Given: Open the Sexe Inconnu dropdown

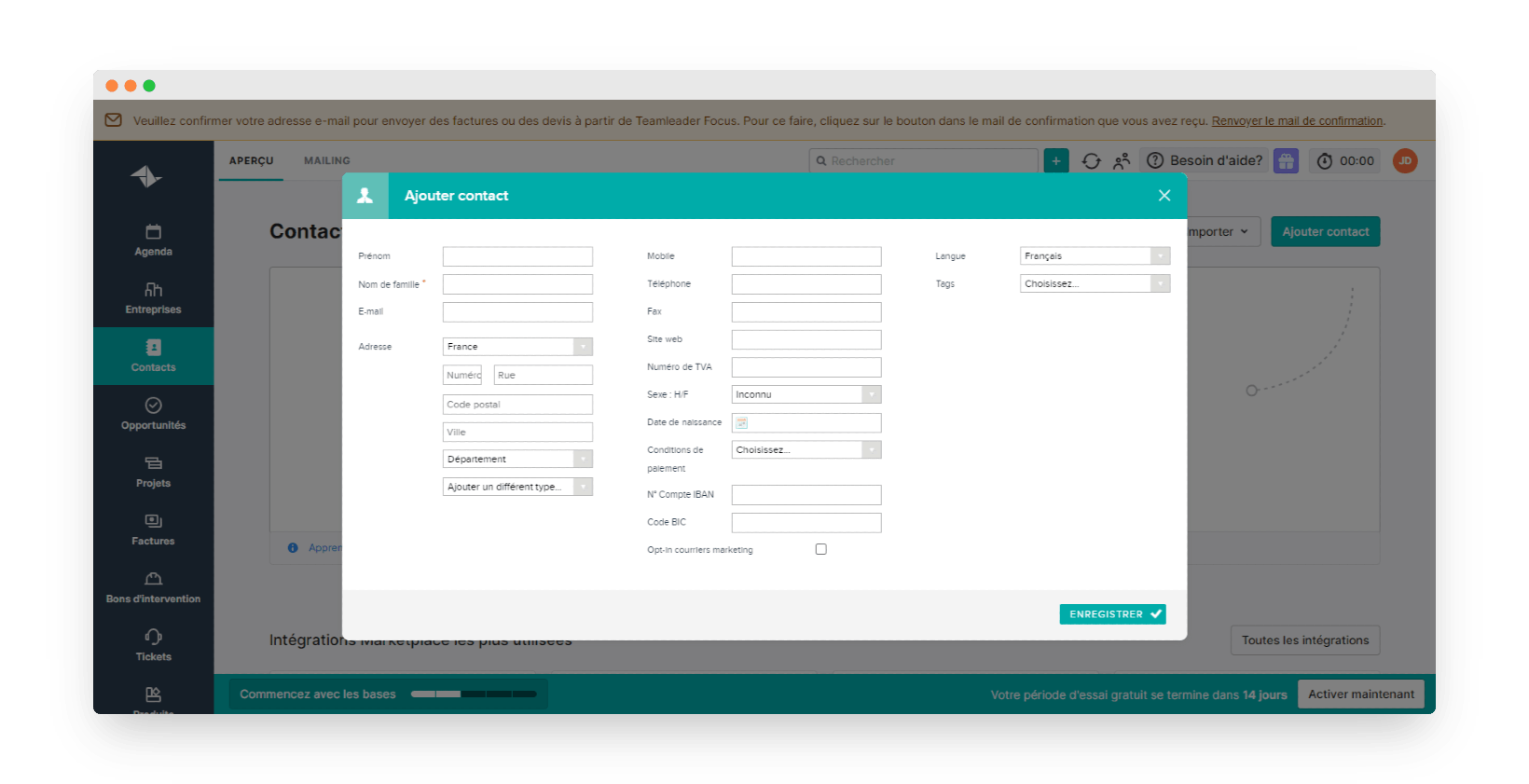Looking at the screenshot, I should [806, 394].
